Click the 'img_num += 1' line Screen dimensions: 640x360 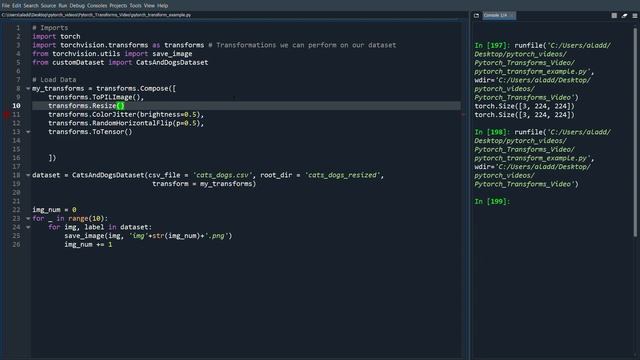click(88, 244)
